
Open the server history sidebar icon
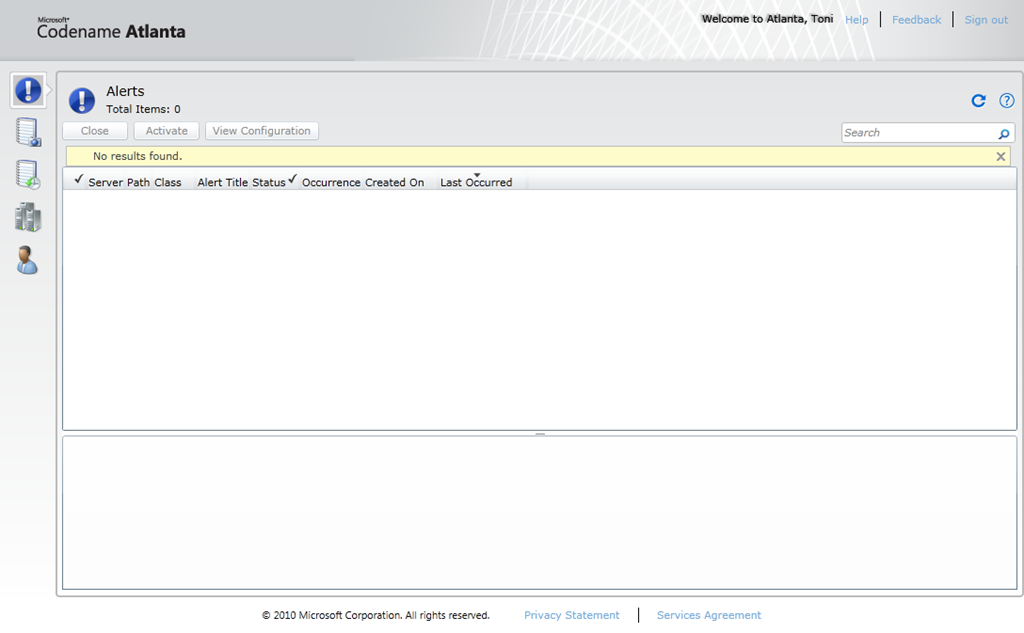tap(28, 174)
